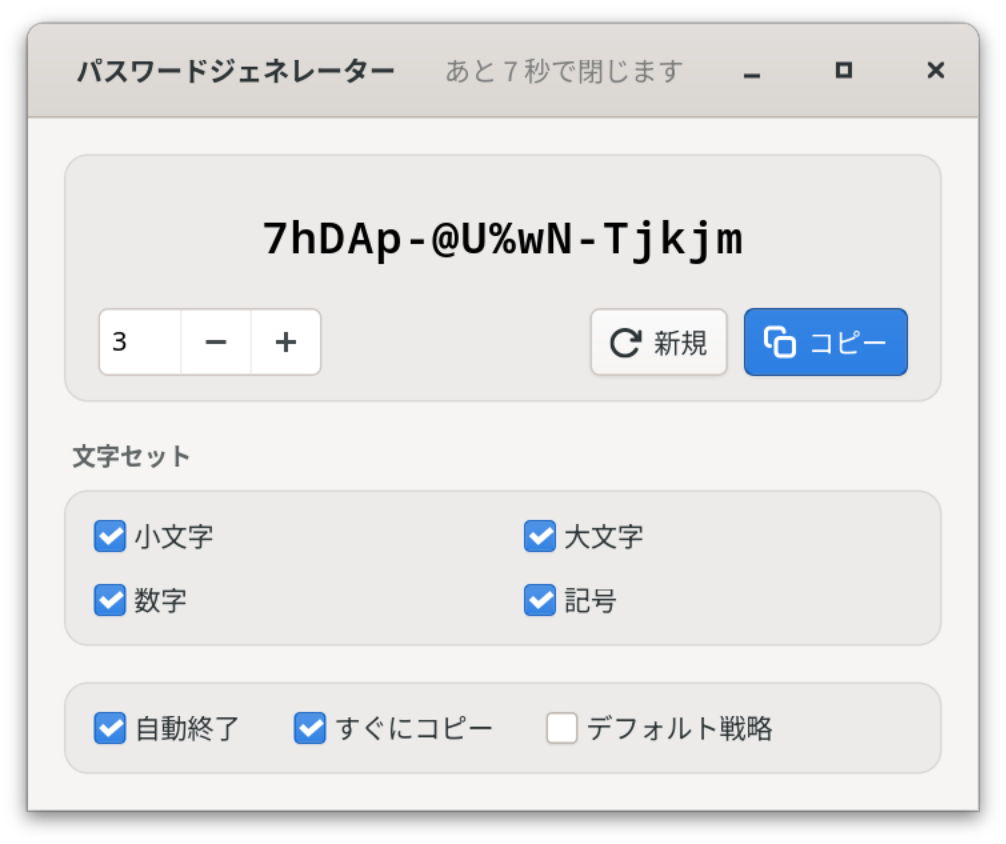Click the number field showing 3
Viewport: 1006px width, 844px height.
click(x=141, y=342)
